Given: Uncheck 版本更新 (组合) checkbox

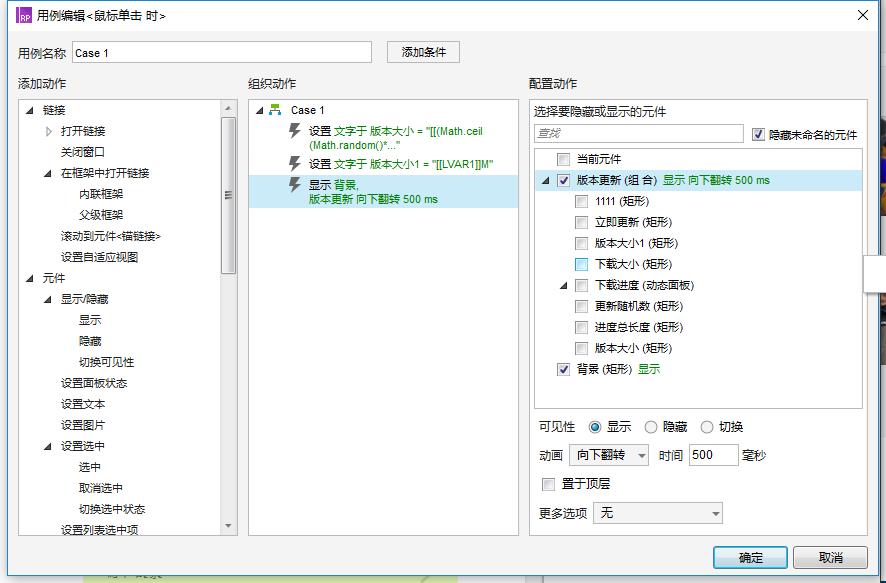Looking at the screenshot, I should [x=563, y=180].
